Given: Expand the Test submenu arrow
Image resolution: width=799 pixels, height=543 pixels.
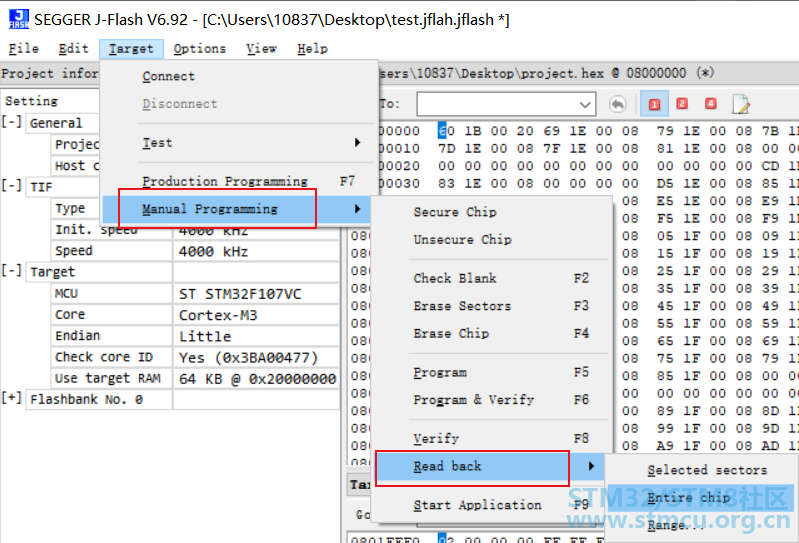Looking at the screenshot, I should coord(358,143).
